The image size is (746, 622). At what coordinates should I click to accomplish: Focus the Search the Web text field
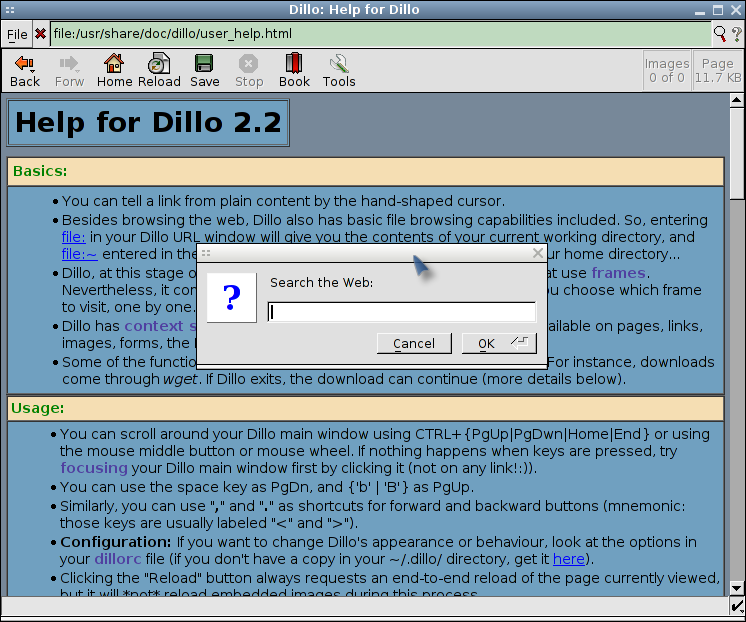tap(402, 312)
